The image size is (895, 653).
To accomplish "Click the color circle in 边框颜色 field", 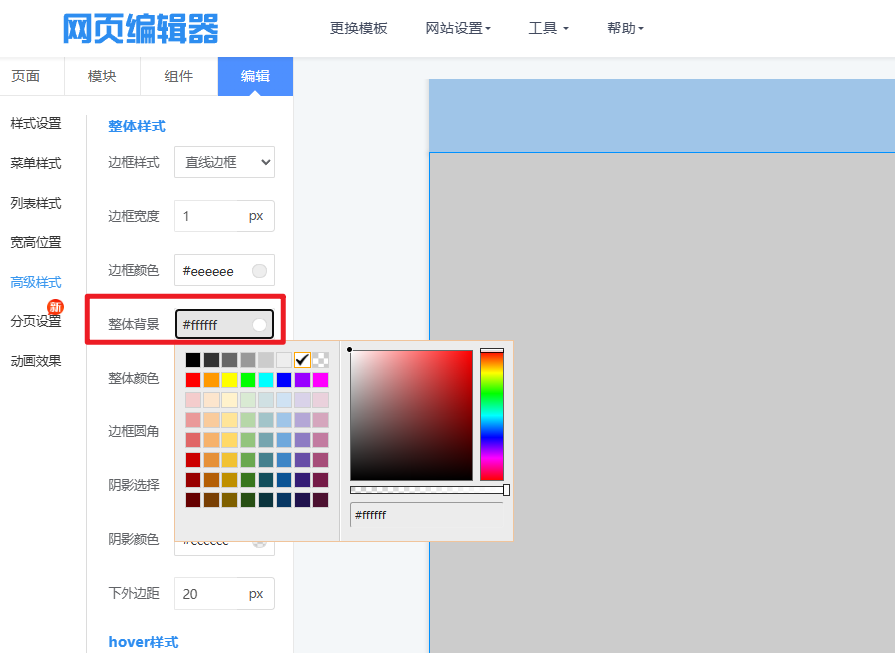I will [259, 271].
